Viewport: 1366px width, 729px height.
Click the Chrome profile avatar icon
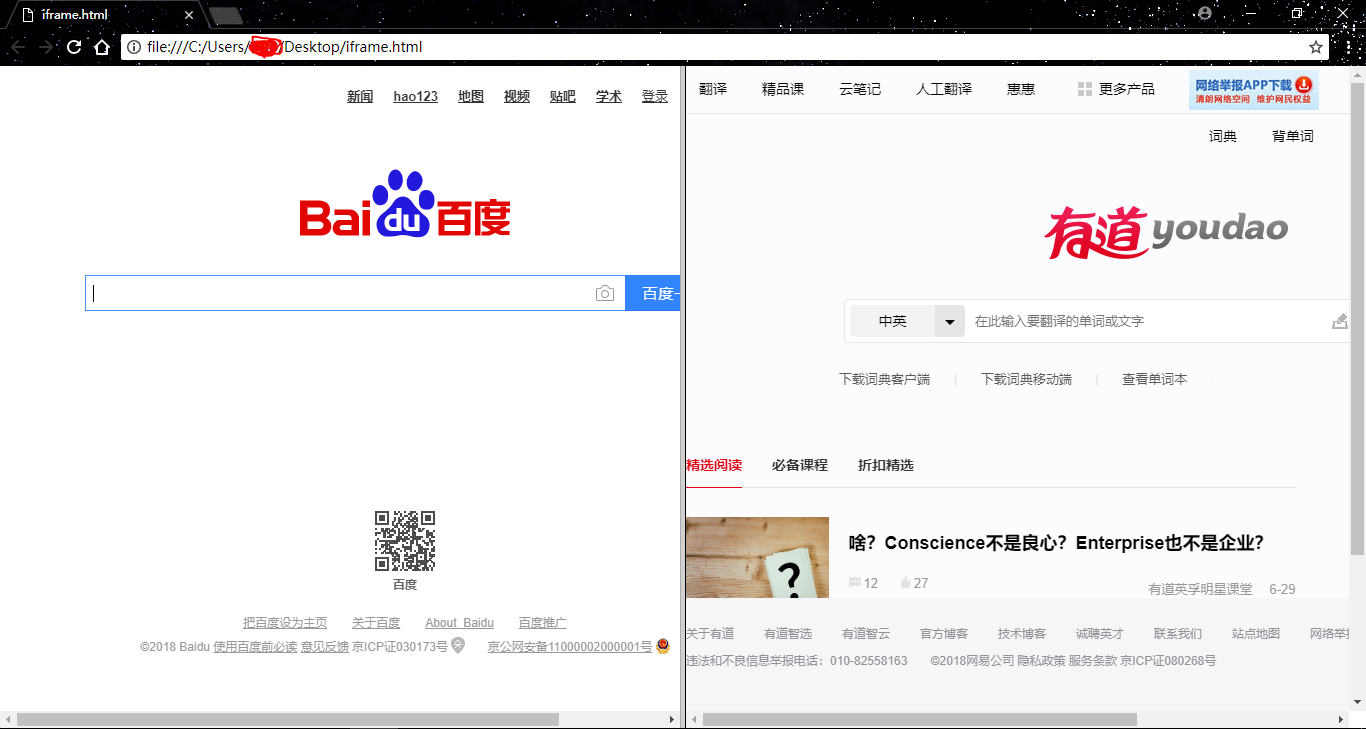coord(1205,13)
